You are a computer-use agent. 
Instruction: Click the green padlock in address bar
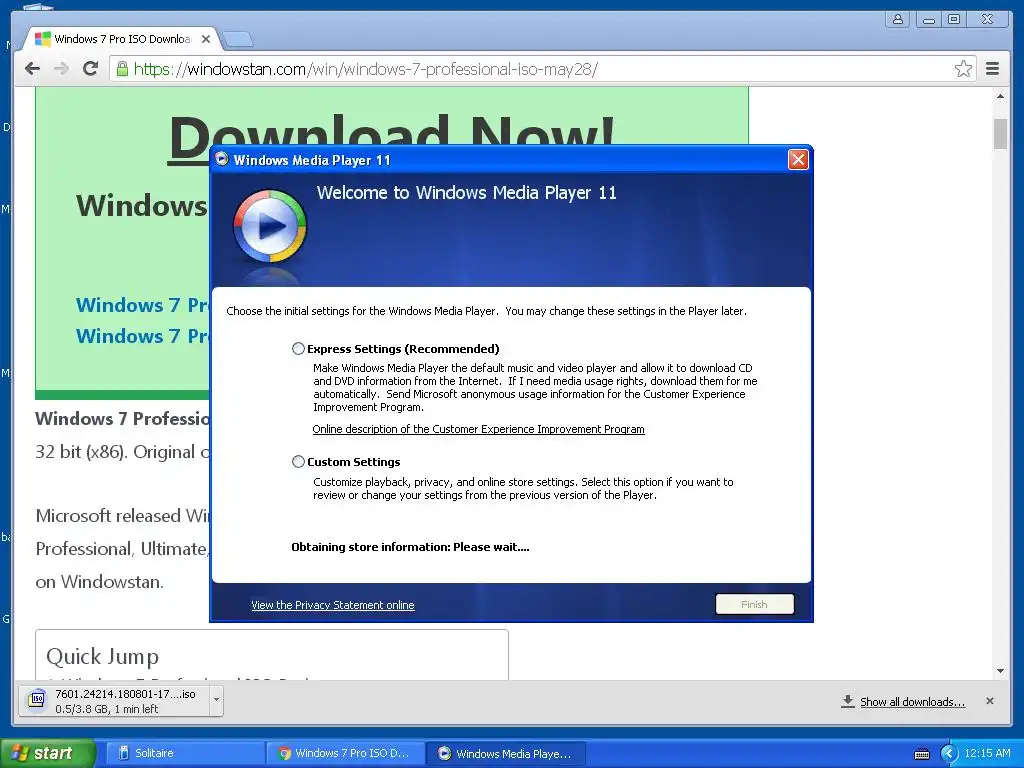coord(122,68)
